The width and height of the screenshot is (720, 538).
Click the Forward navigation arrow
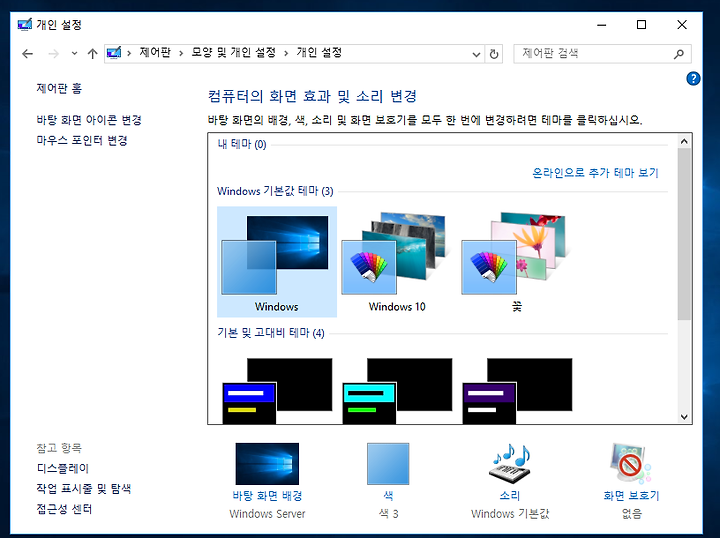(x=53, y=54)
